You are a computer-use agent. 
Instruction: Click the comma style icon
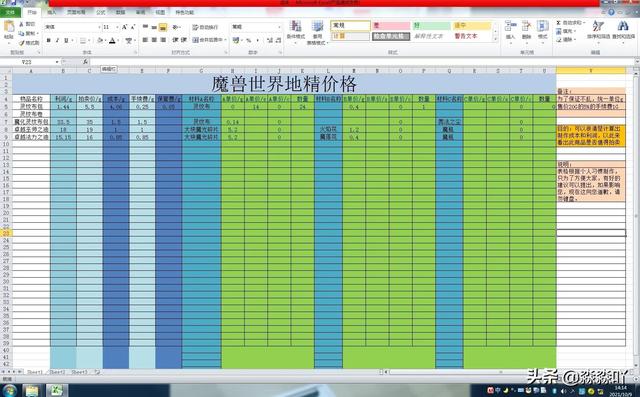[x=258, y=40]
